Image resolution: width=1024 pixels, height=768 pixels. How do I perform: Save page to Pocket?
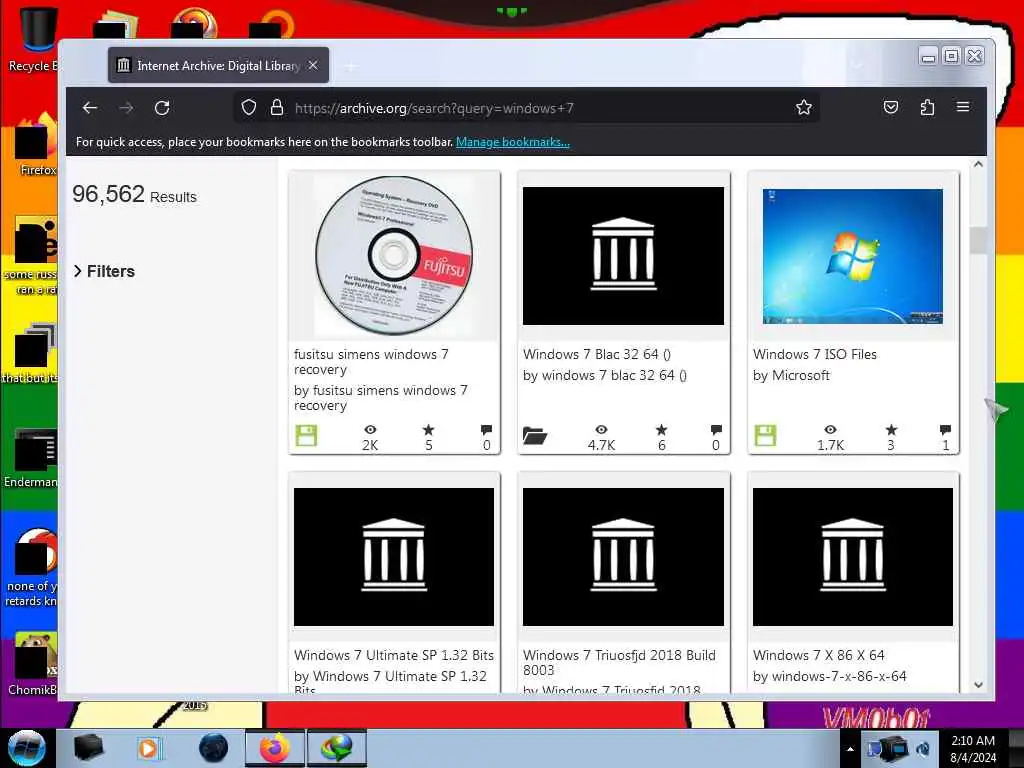891,107
